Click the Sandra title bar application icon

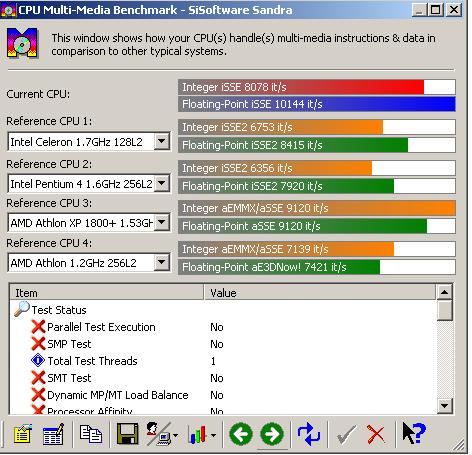pyautogui.click(x=9, y=11)
